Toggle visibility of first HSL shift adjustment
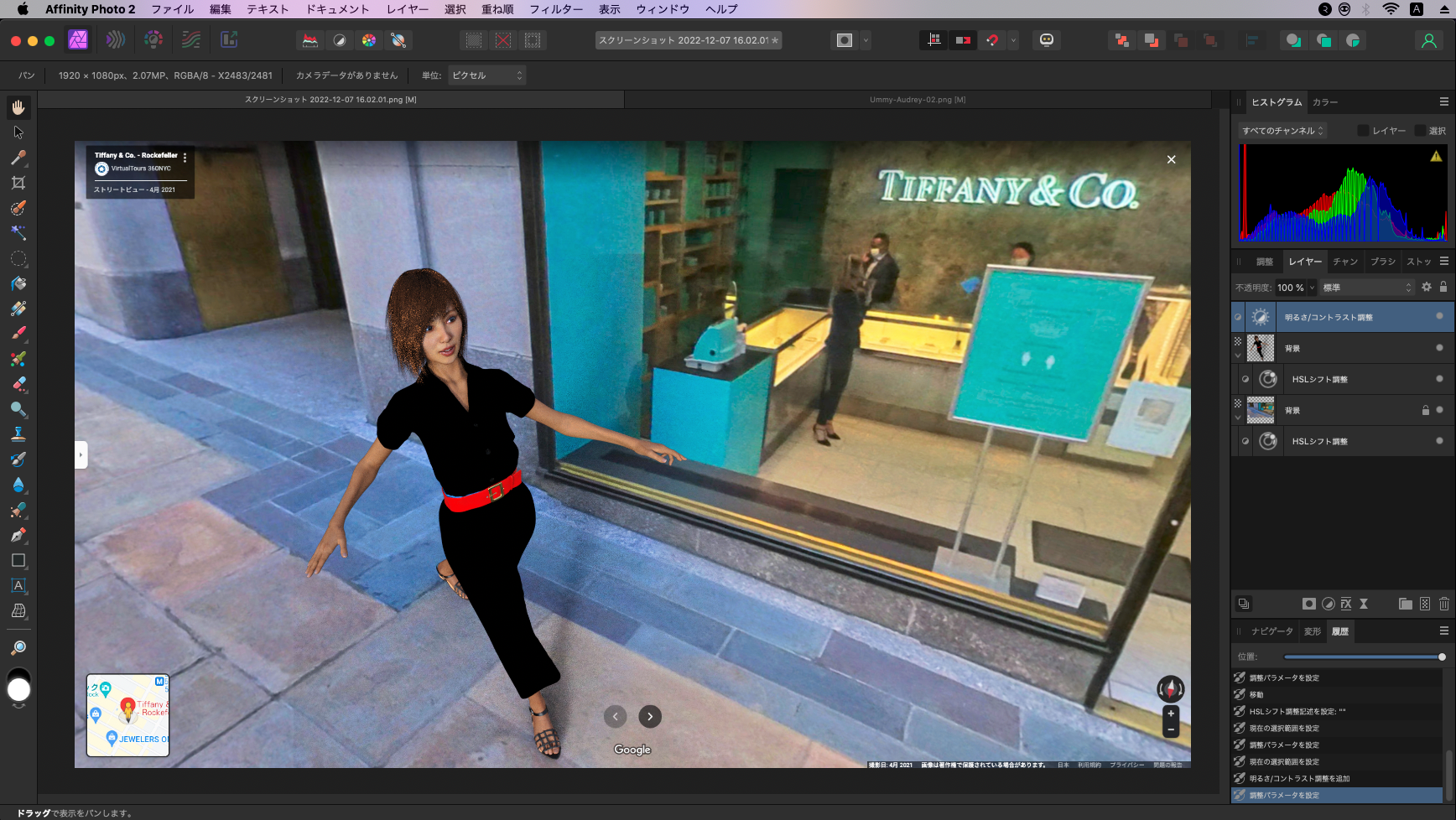This screenshot has height=820, width=1456. (x=1439, y=379)
